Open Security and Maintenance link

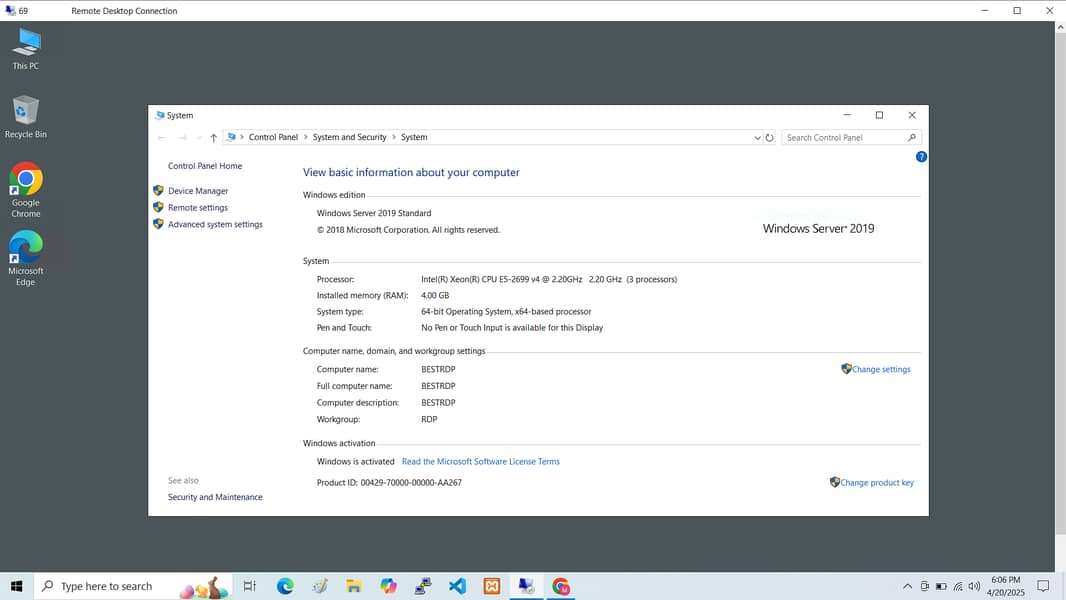[x=215, y=497]
